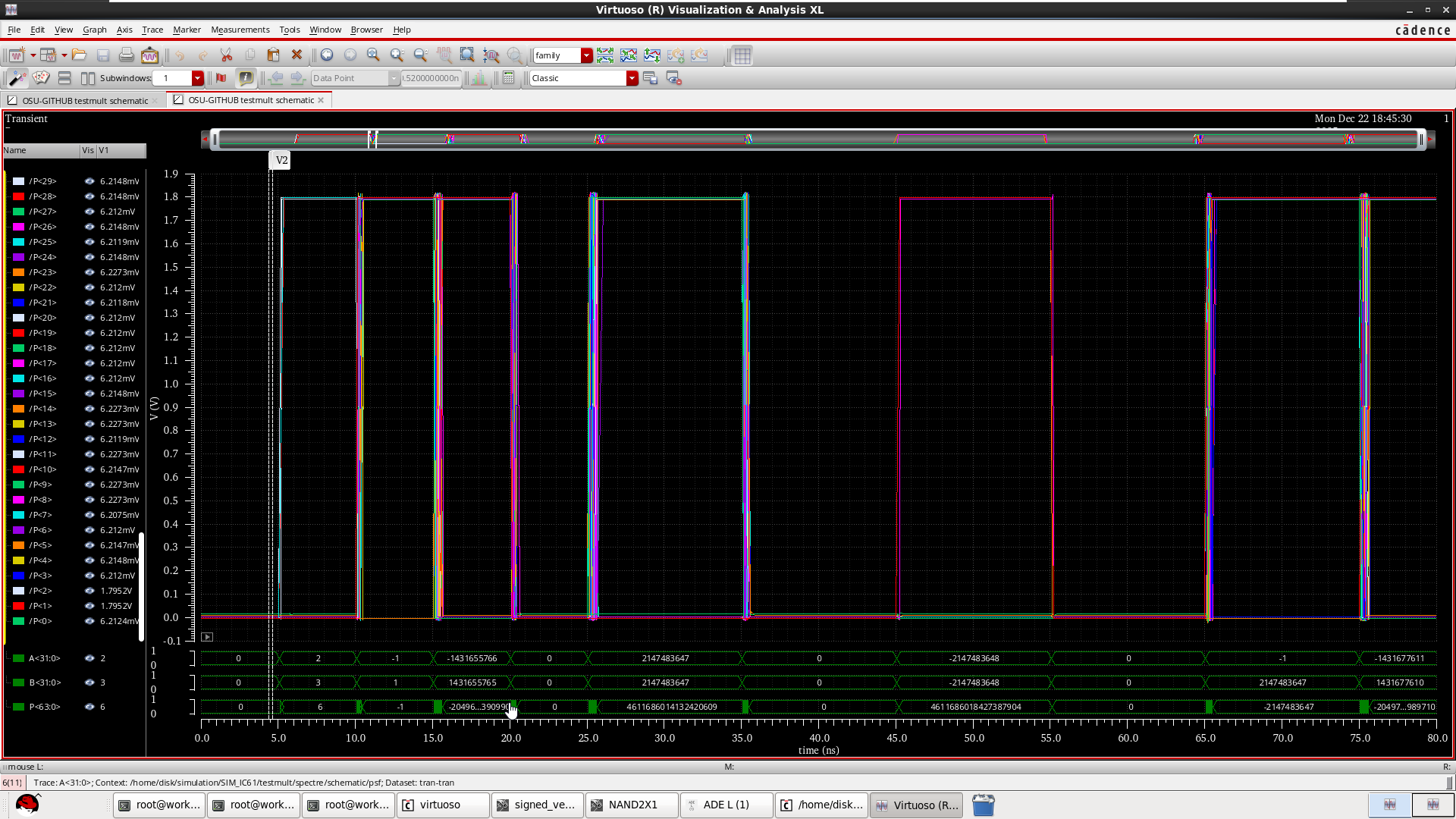
Task: Expand the Subwindows dropdown
Action: point(198,77)
